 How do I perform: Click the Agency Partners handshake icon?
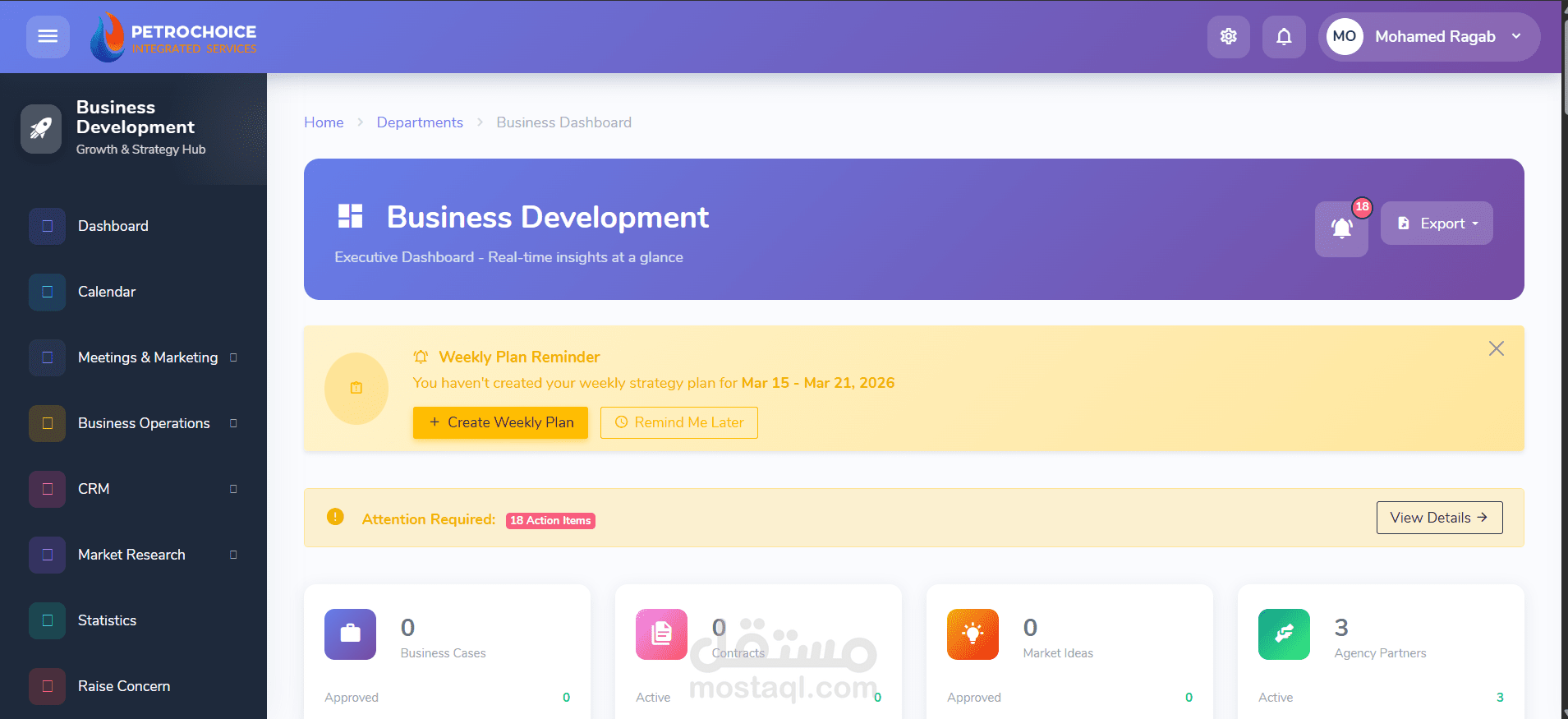[x=1284, y=634]
